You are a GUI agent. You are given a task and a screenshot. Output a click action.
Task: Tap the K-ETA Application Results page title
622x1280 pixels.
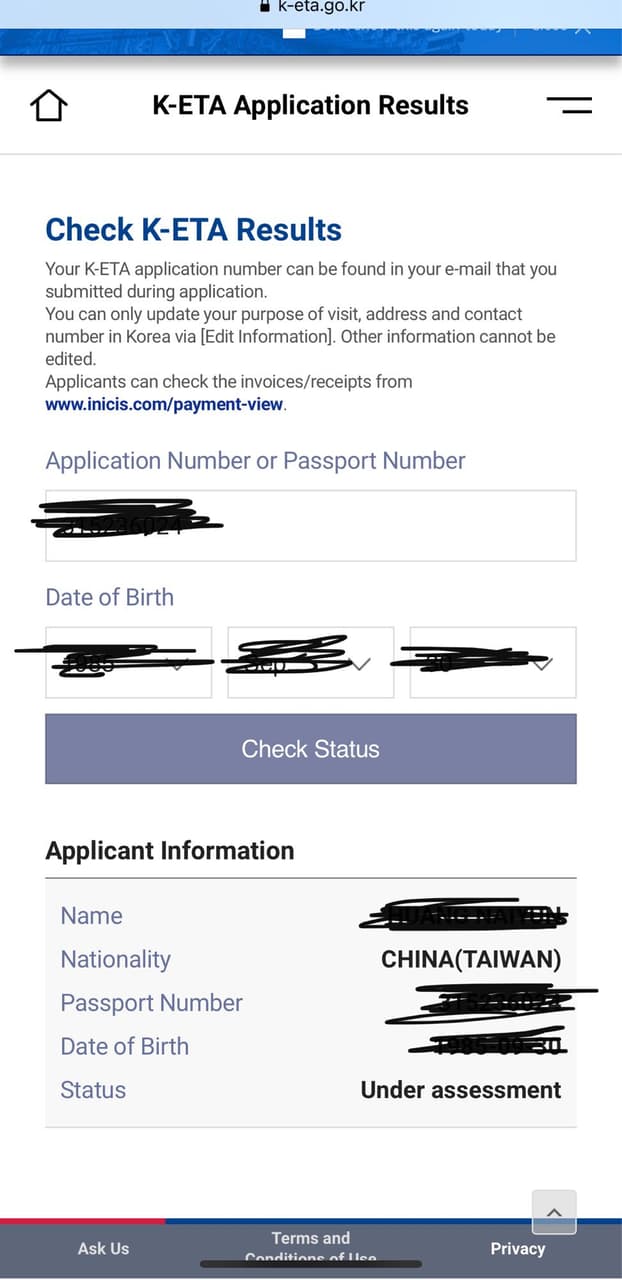pos(310,106)
